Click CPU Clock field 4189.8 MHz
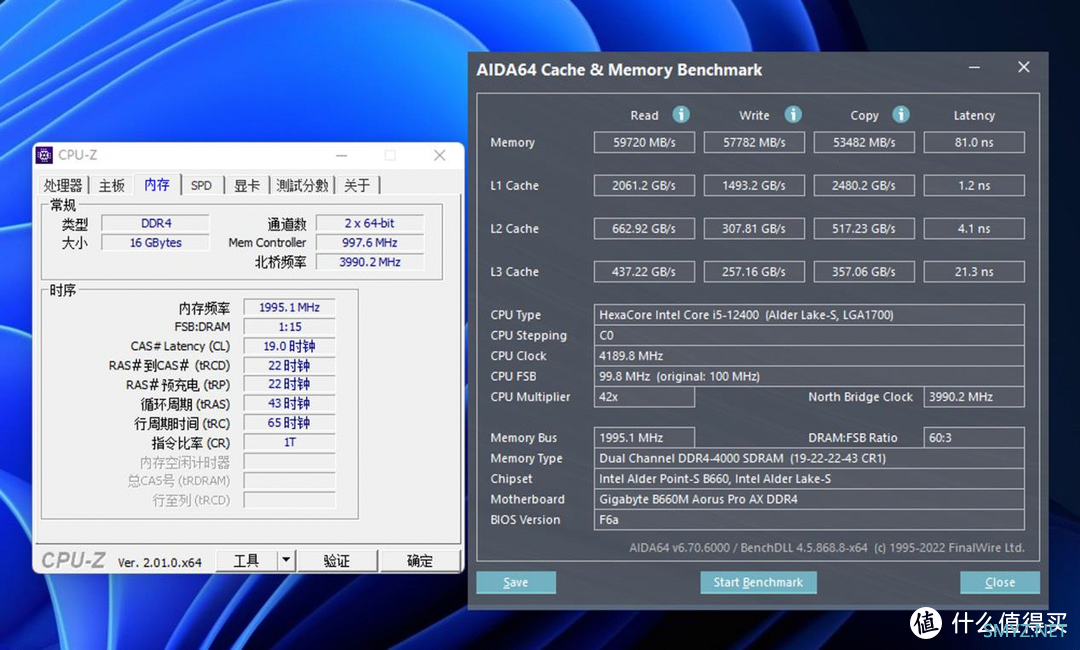 [809, 356]
